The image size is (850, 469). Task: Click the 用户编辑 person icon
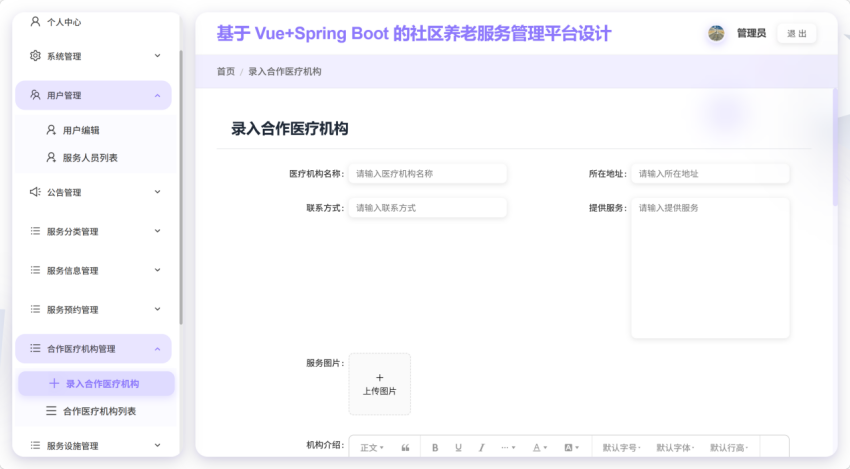(x=51, y=130)
